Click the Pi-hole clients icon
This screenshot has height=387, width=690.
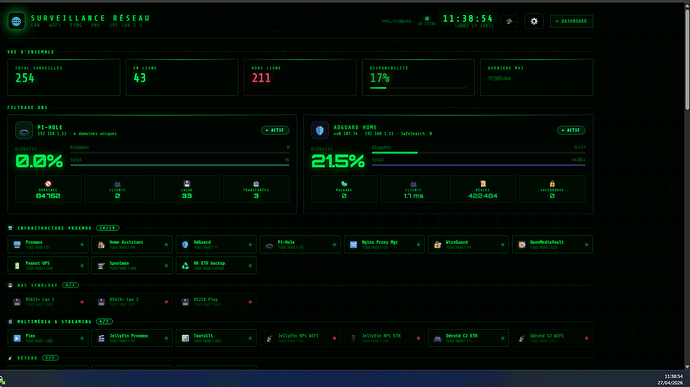[117, 184]
